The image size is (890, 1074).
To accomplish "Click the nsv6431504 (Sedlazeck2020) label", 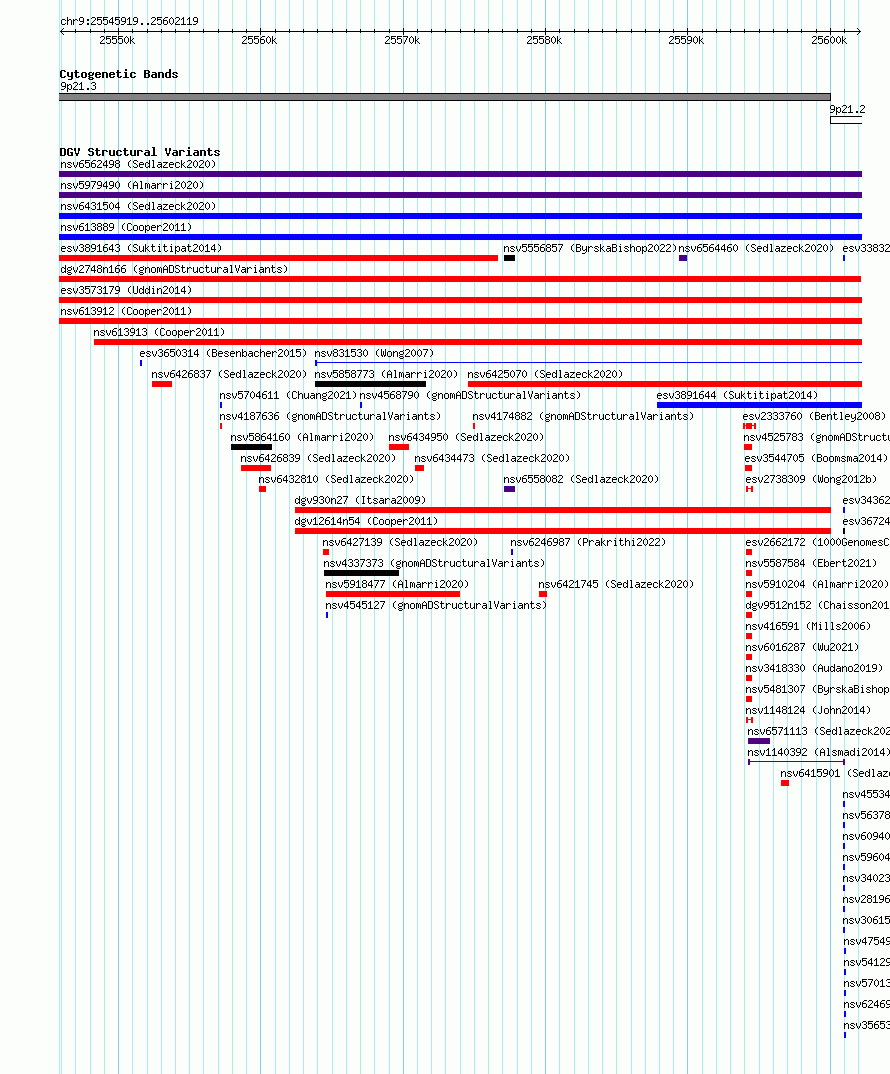I will pos(138,206).
